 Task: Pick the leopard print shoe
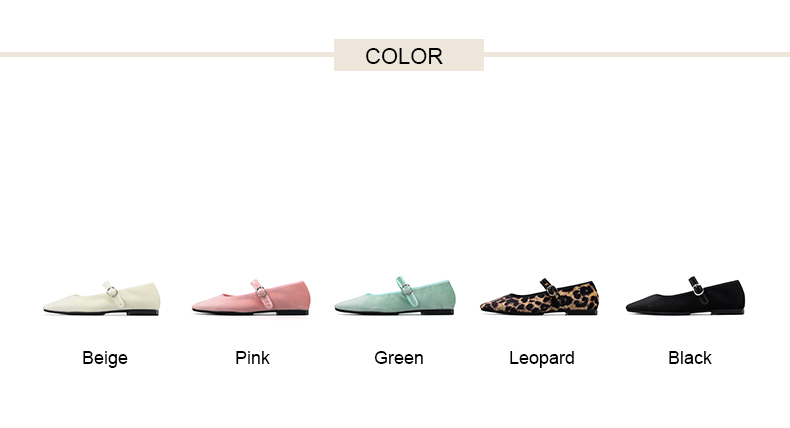point(540,296)
